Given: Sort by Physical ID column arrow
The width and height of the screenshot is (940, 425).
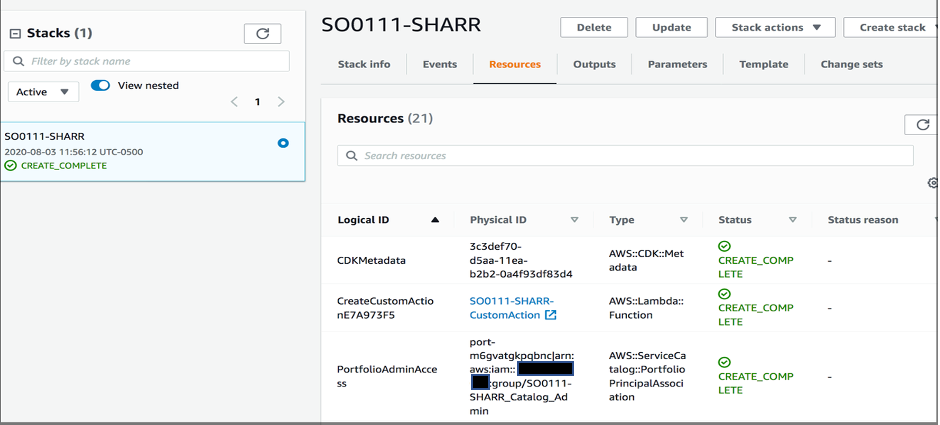Looking at the screenshot, I should (x=574, y=220).
